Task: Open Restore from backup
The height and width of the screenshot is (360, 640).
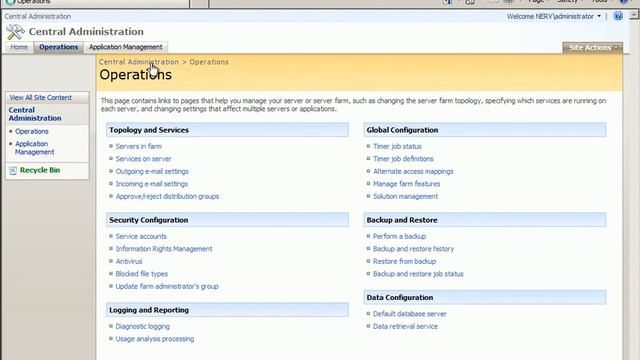Action: click(x=404, y=261)
